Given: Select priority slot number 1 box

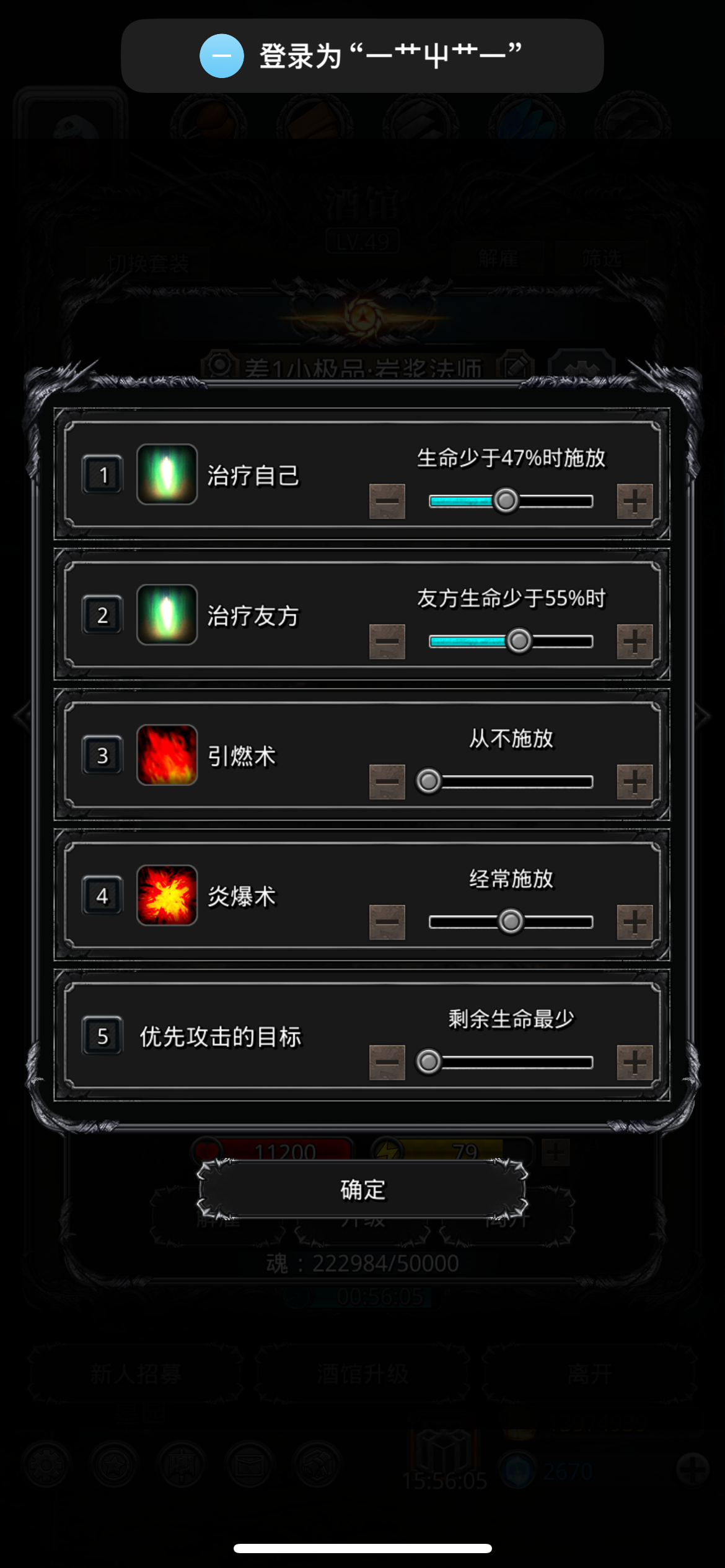Looking at the screenshot, I should click(103, 475).
